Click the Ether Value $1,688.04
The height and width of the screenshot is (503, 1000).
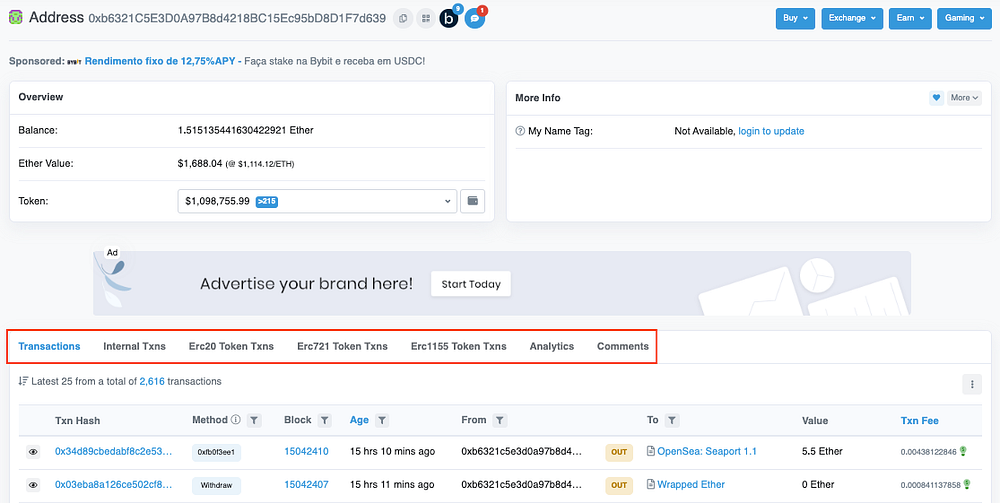click(x=200, y=164)
